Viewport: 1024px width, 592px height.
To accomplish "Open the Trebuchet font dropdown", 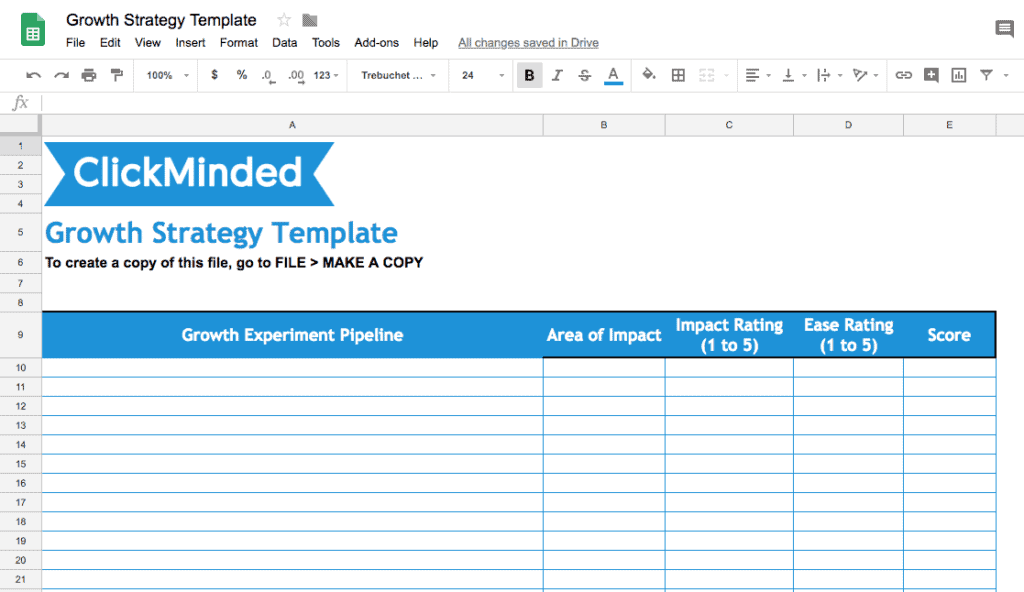I will (x=398, y=75).
